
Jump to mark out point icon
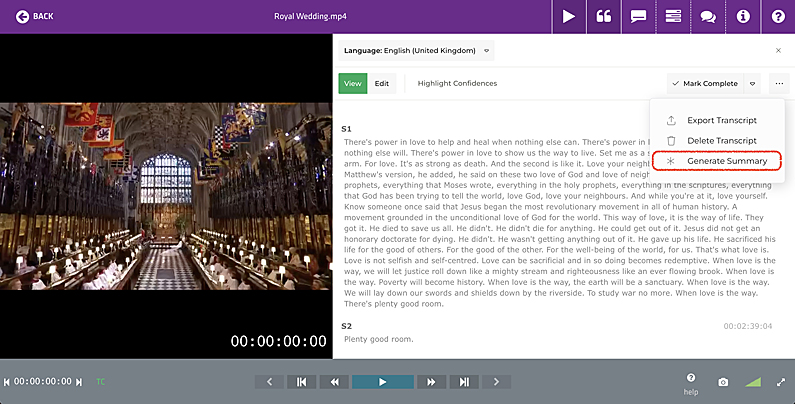(79, 382)
